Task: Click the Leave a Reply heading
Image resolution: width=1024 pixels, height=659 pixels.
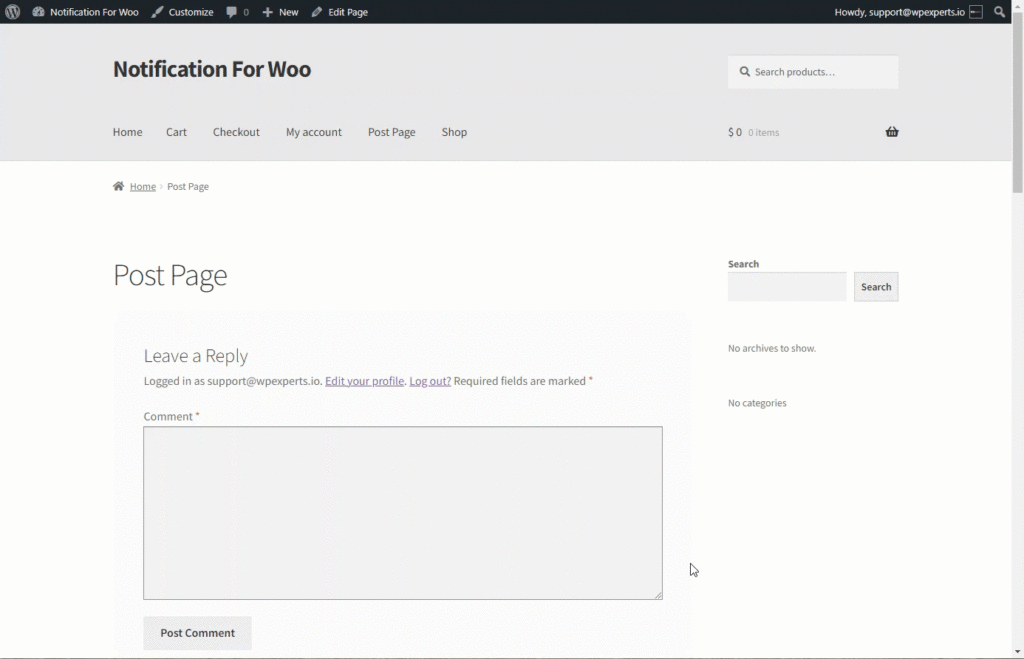Action: [x=195, y=356]
